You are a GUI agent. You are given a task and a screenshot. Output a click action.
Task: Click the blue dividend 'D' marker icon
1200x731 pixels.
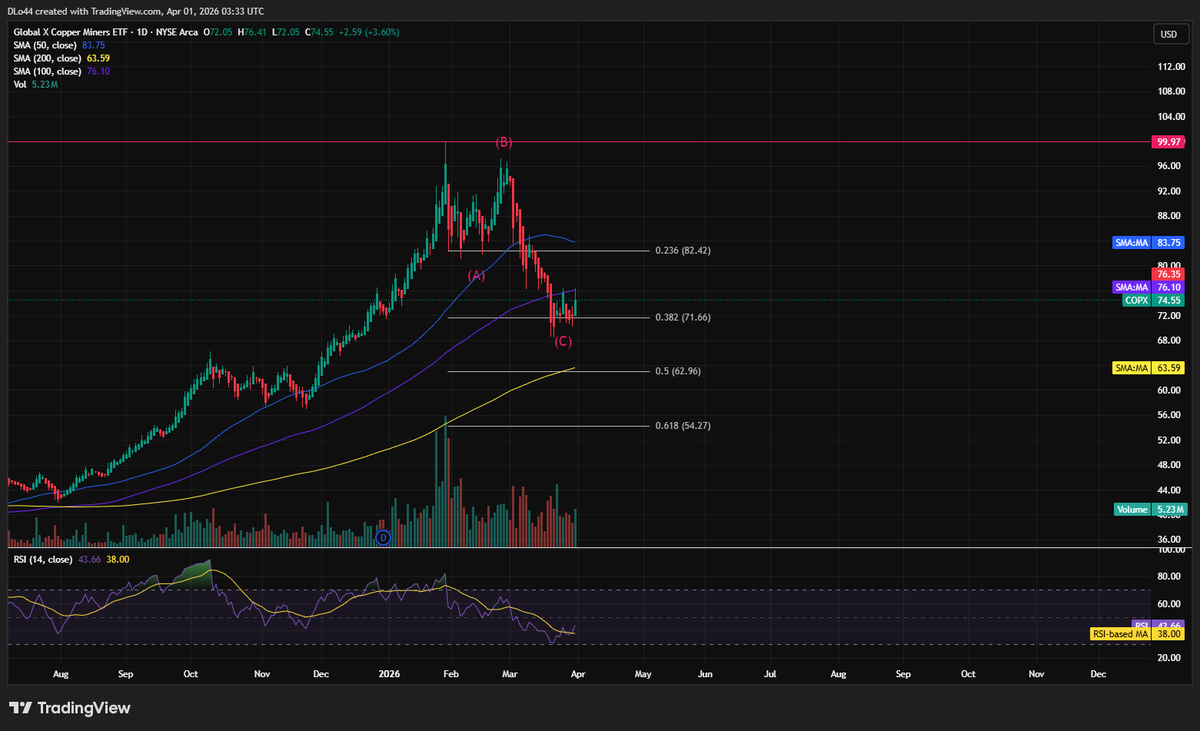tap(382, 538)
